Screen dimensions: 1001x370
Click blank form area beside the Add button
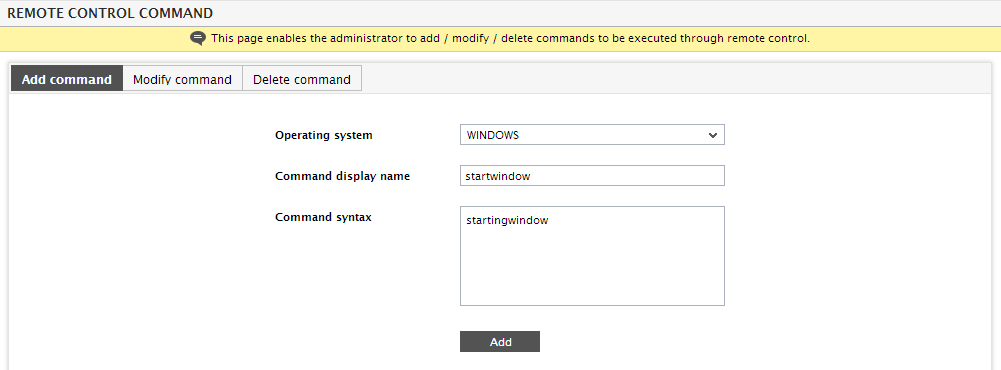point(702,342)
